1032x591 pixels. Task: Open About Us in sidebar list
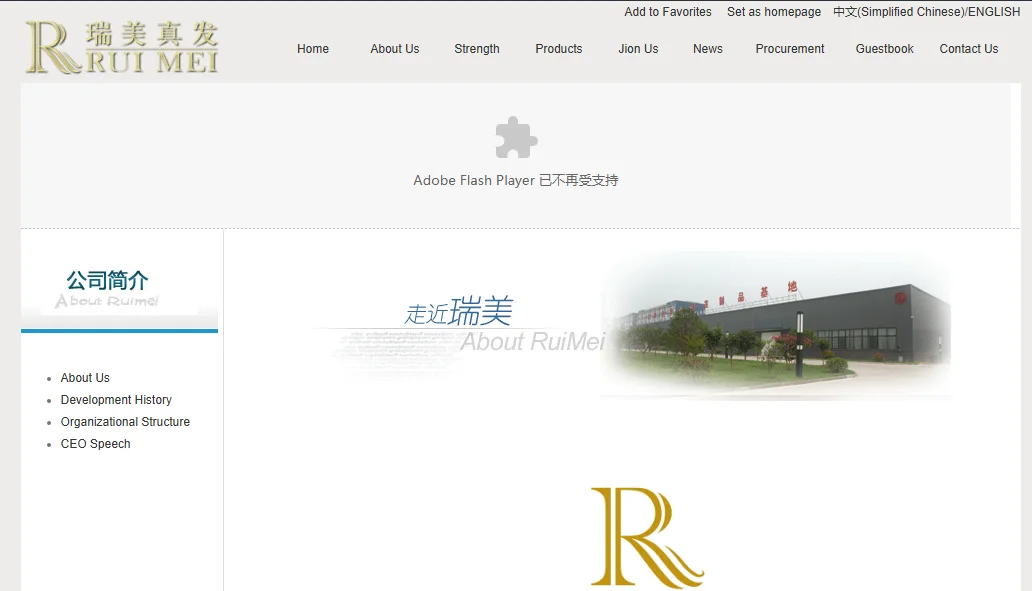(85, 378)
